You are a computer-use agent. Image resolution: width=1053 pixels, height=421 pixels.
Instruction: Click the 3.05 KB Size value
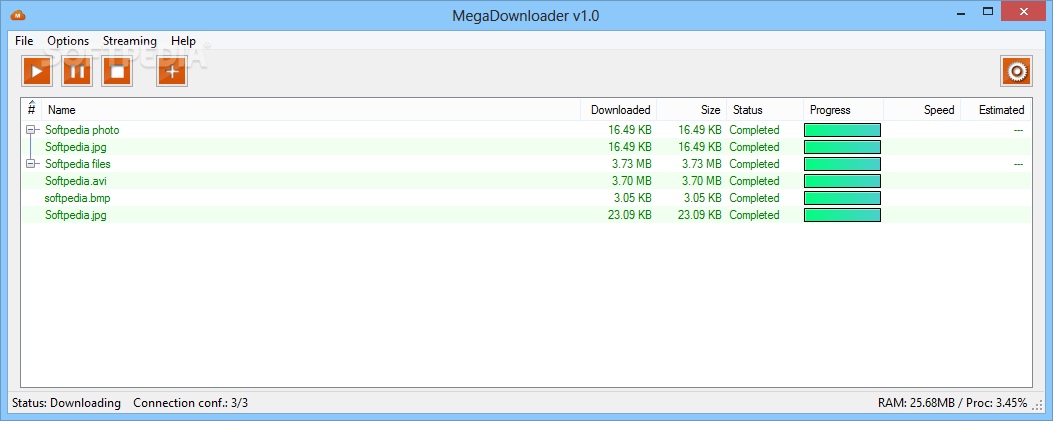click(x=702, y=198)
